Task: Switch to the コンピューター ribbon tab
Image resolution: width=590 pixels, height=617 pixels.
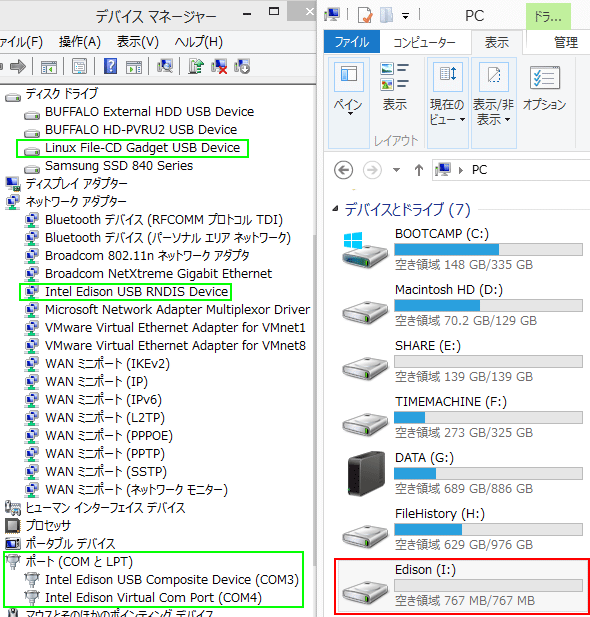Action: pos(424,42)
